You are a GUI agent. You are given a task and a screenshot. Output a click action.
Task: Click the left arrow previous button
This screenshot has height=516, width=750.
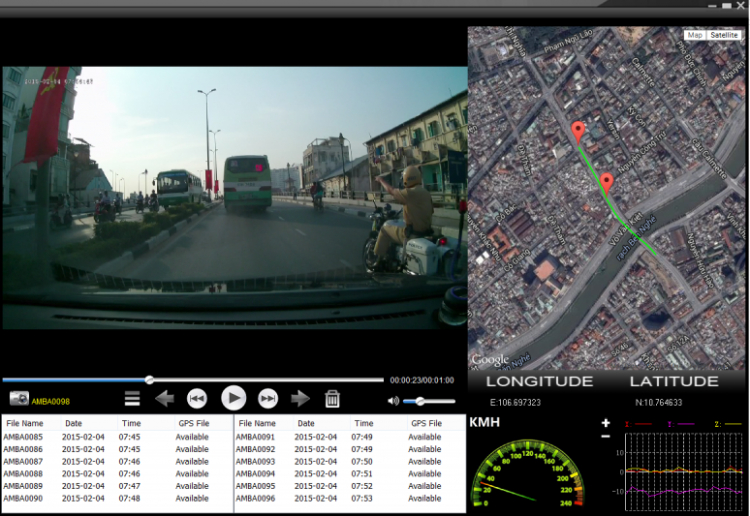165,398
